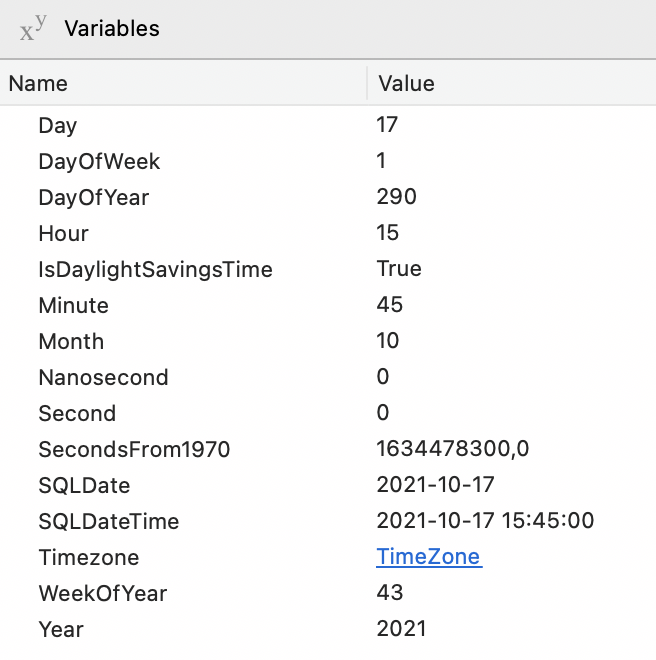656x660 pixels.
Task: Click the Variables panel x^y icon
Action: 33,28
